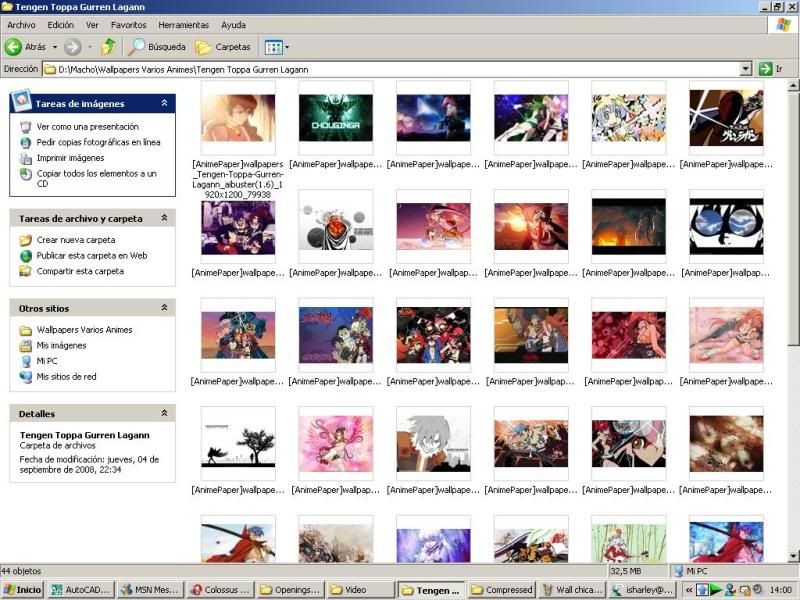
Task: Click the Wallpapers Varios Animes link
Action: (85, 330)
